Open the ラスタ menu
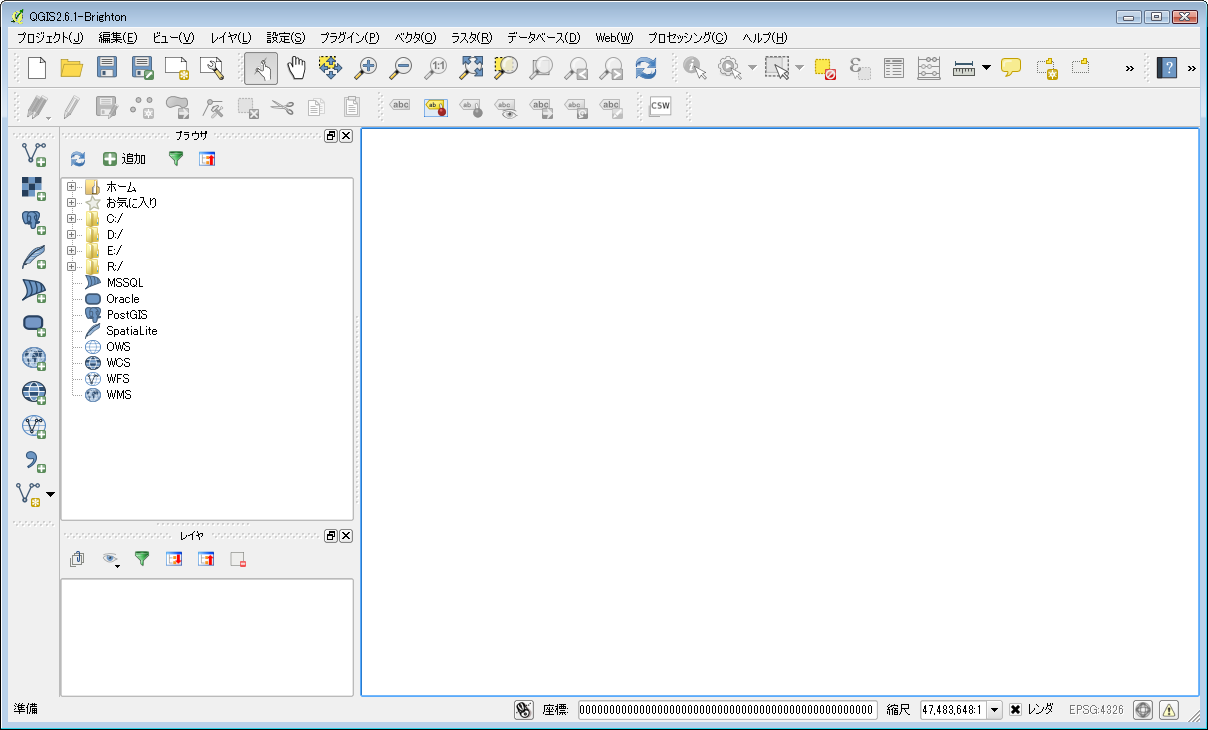This screenshot has height=730, width=1208. click(x=472, y=38)
